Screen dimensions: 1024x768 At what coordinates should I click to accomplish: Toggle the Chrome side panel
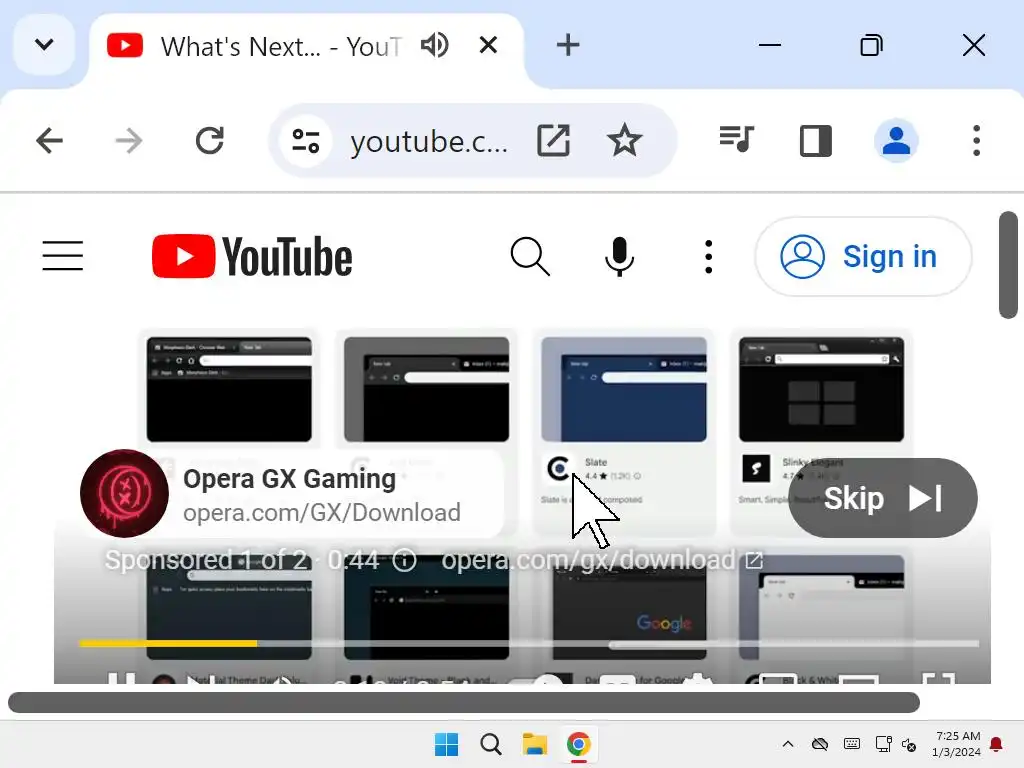(816, 140)
